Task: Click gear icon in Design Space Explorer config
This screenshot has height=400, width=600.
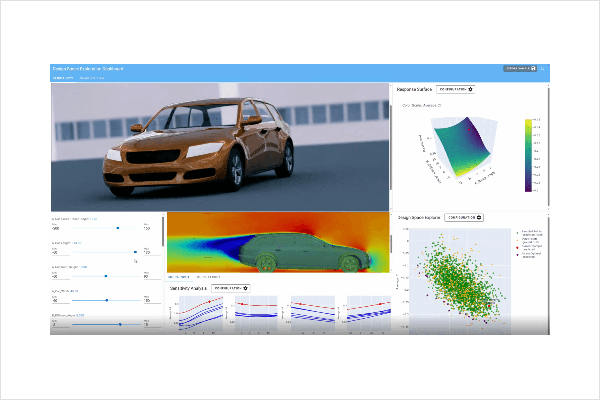Action: [479, 217]
